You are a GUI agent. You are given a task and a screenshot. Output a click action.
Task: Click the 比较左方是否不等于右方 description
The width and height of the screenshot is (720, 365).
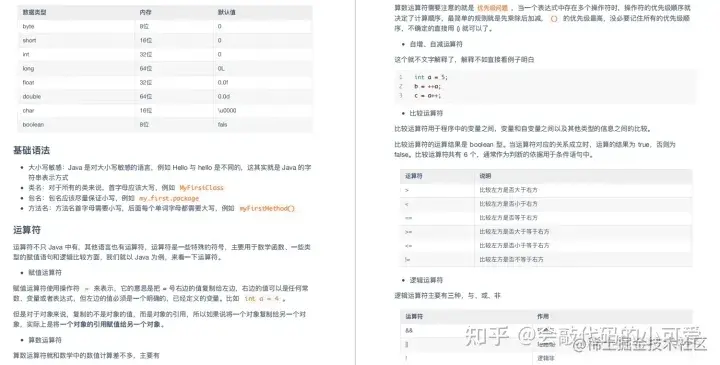coord(511,259)
